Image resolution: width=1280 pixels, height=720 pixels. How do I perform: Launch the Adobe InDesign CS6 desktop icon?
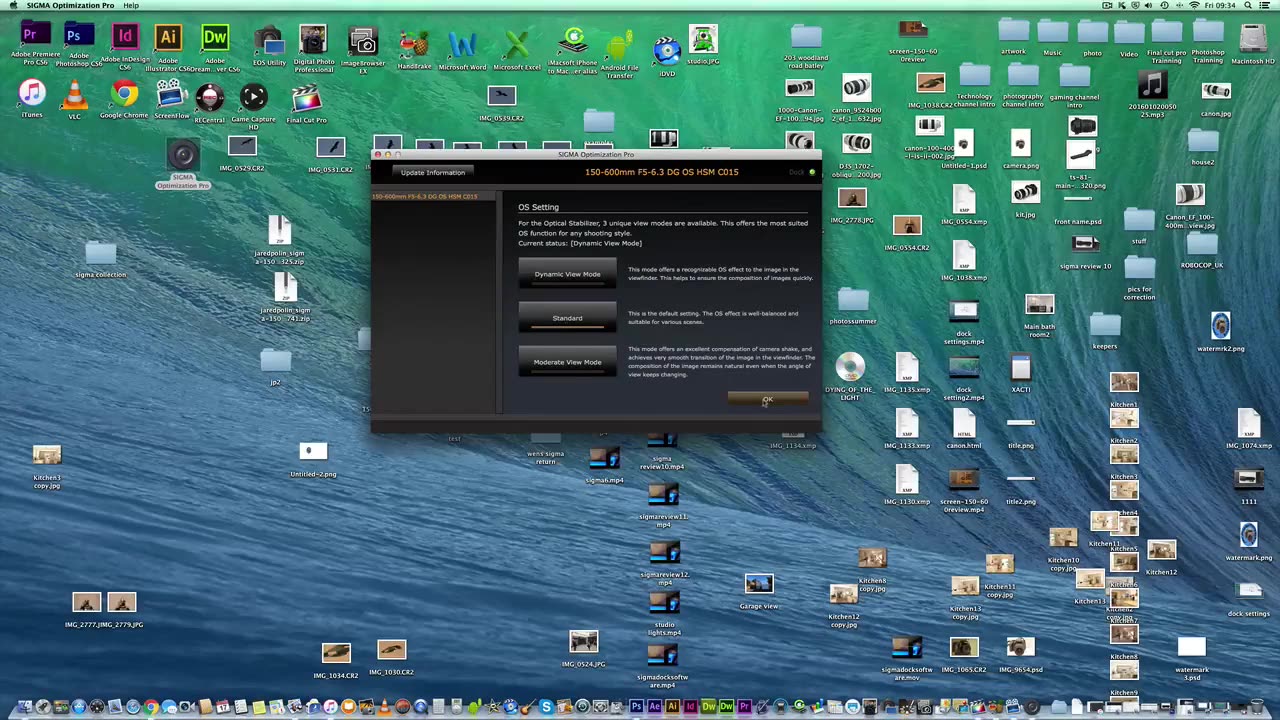tap(124, 38)
